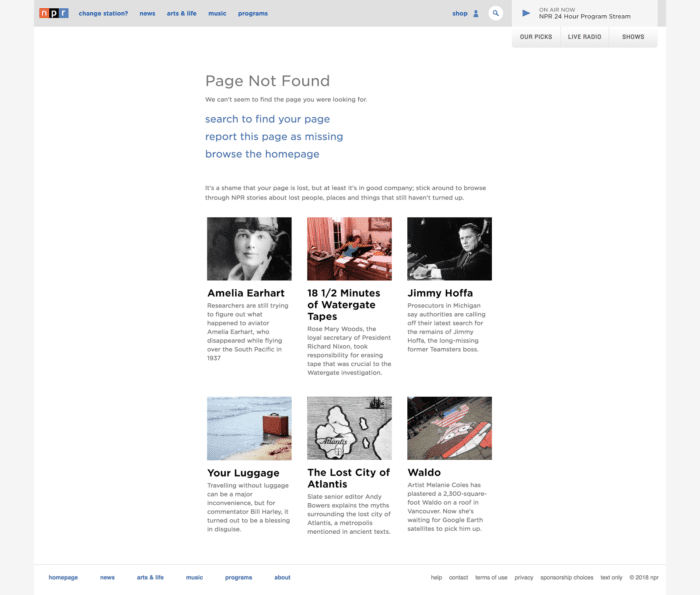Open the Our Picks tab
The height and width of the screenshot is (595, 700).
pyautogui.click(x=535, y=37)
